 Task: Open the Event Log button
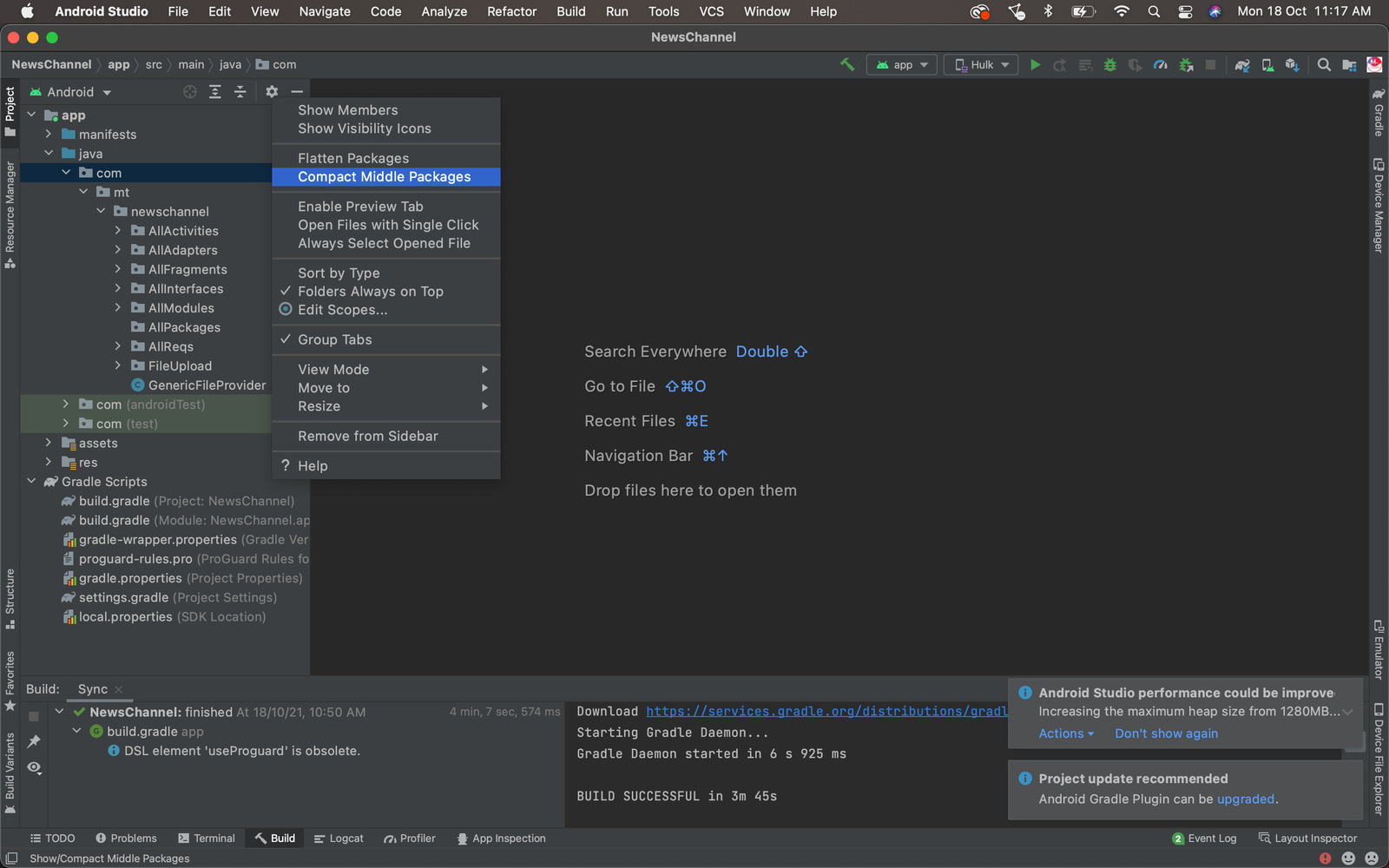pos(1204,838)
